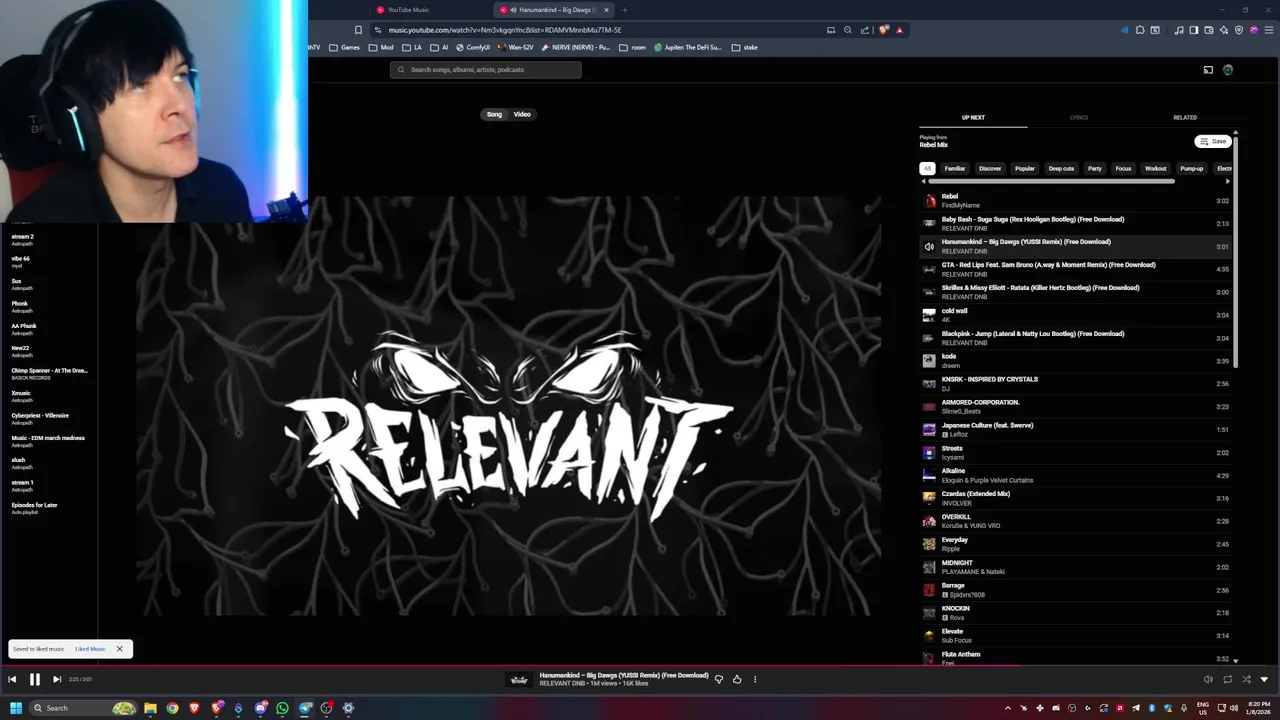Select the cold wall queue item
Screen dimensions: 1280x720
[x=1075, y=315]
